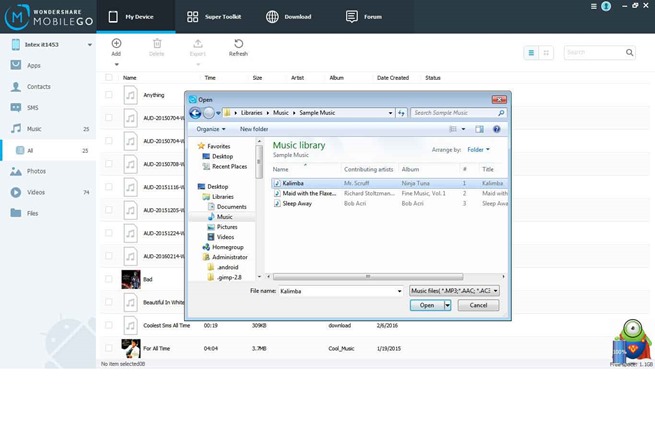Image resolution: width=655 pixels, height=432 pixels.
Task: Select Music category in sidebar
Action: point(48,129)
